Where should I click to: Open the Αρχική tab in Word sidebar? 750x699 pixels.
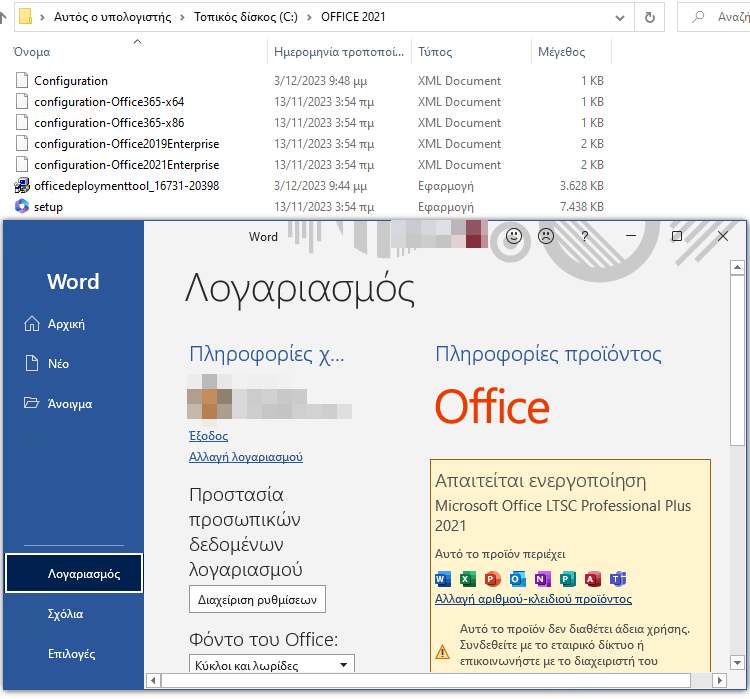pyautogui.click(x=66, y=324)
